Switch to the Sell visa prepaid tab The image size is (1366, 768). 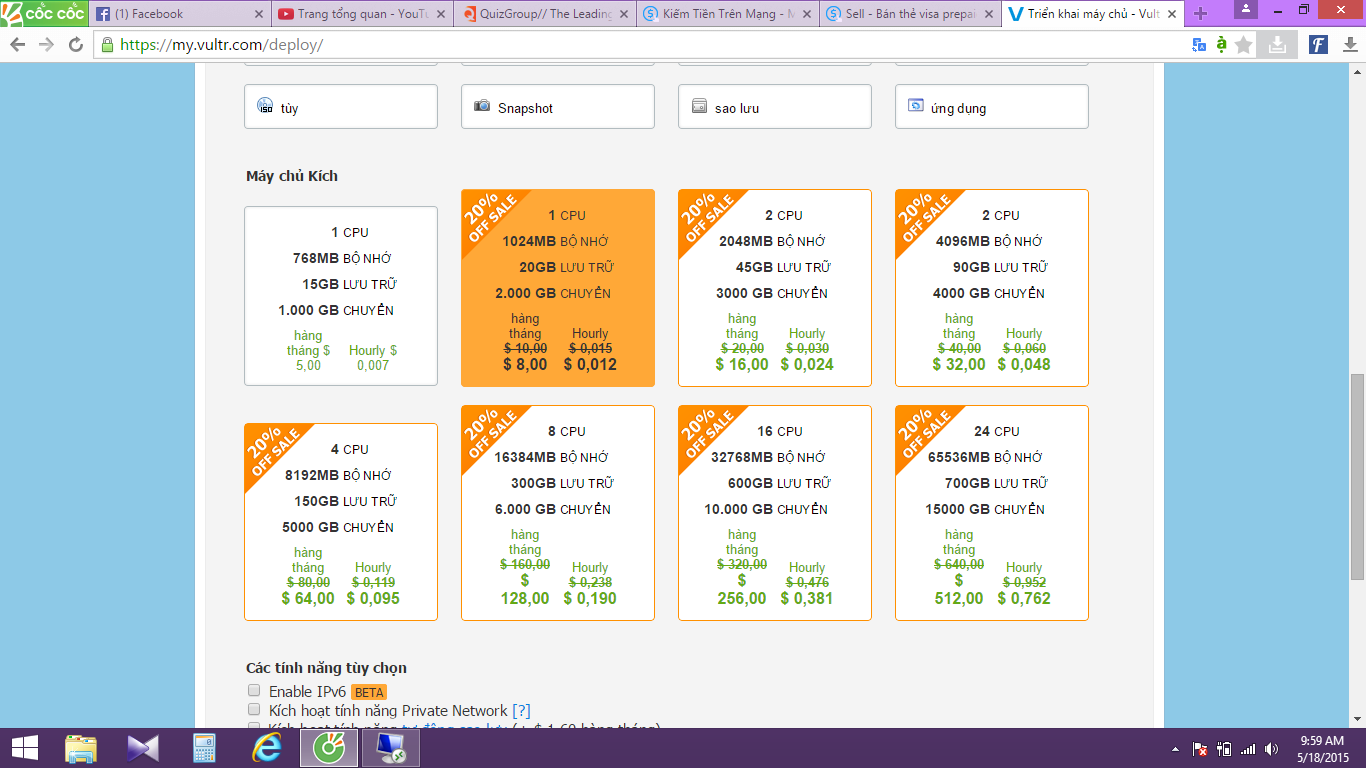point(908,14)
